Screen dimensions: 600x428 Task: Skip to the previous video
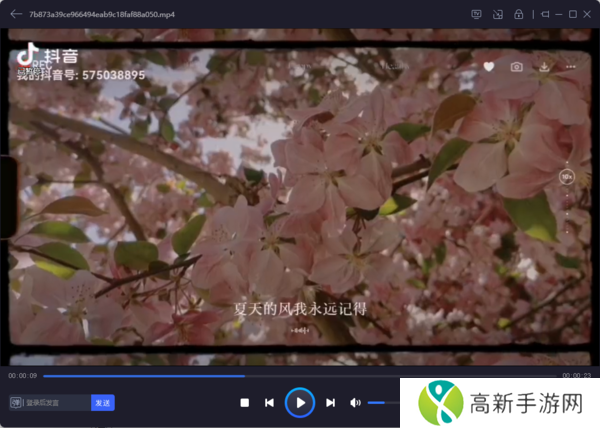(x=269, y=402)
